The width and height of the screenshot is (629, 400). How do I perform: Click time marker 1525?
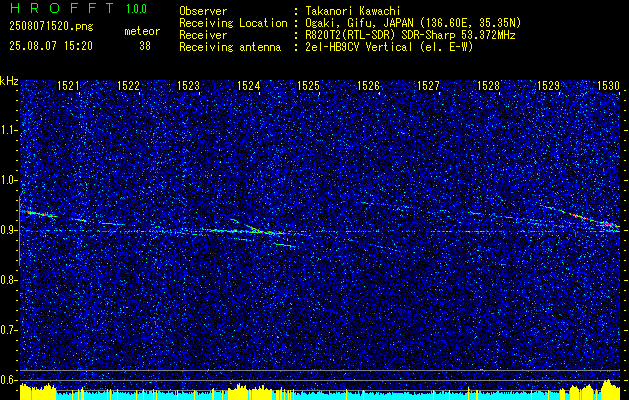[308, 85]
